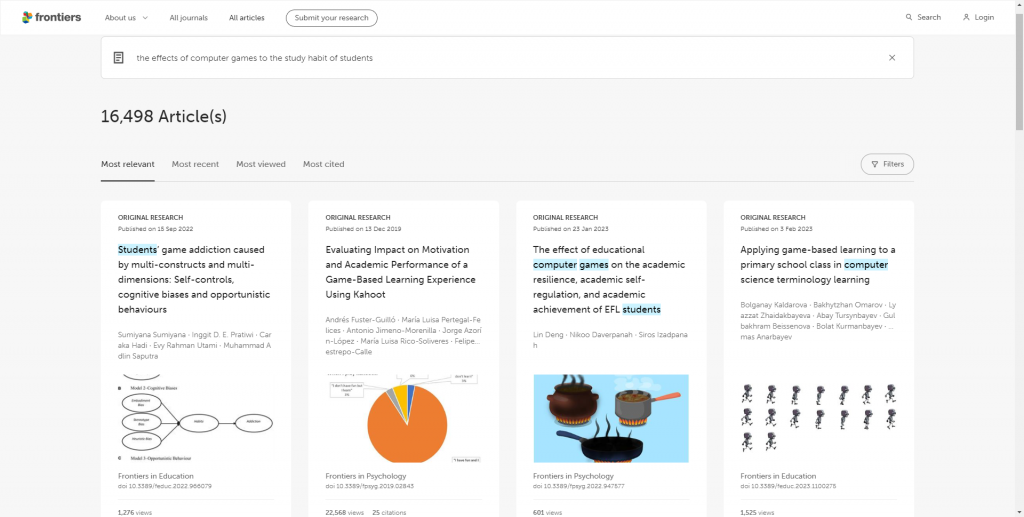The width and height of the screenshot is (1024, 517).
Task: Select the Most recent tab
Action: (195, 164)
